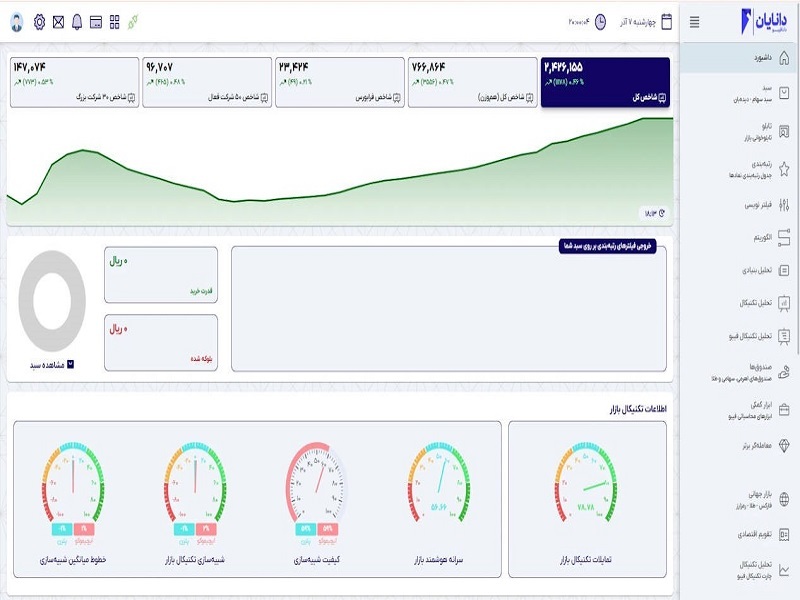This screenshot has height=600, width=800.
Task: Click the green connection link icon
Action: (133, 22)
